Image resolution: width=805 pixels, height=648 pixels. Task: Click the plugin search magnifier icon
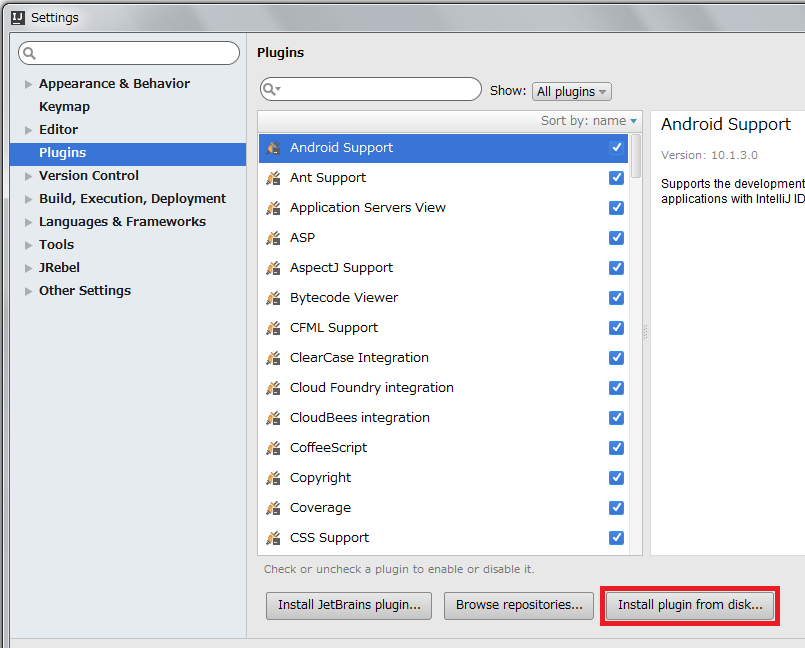pyautogui.click(x=270, y=89)
